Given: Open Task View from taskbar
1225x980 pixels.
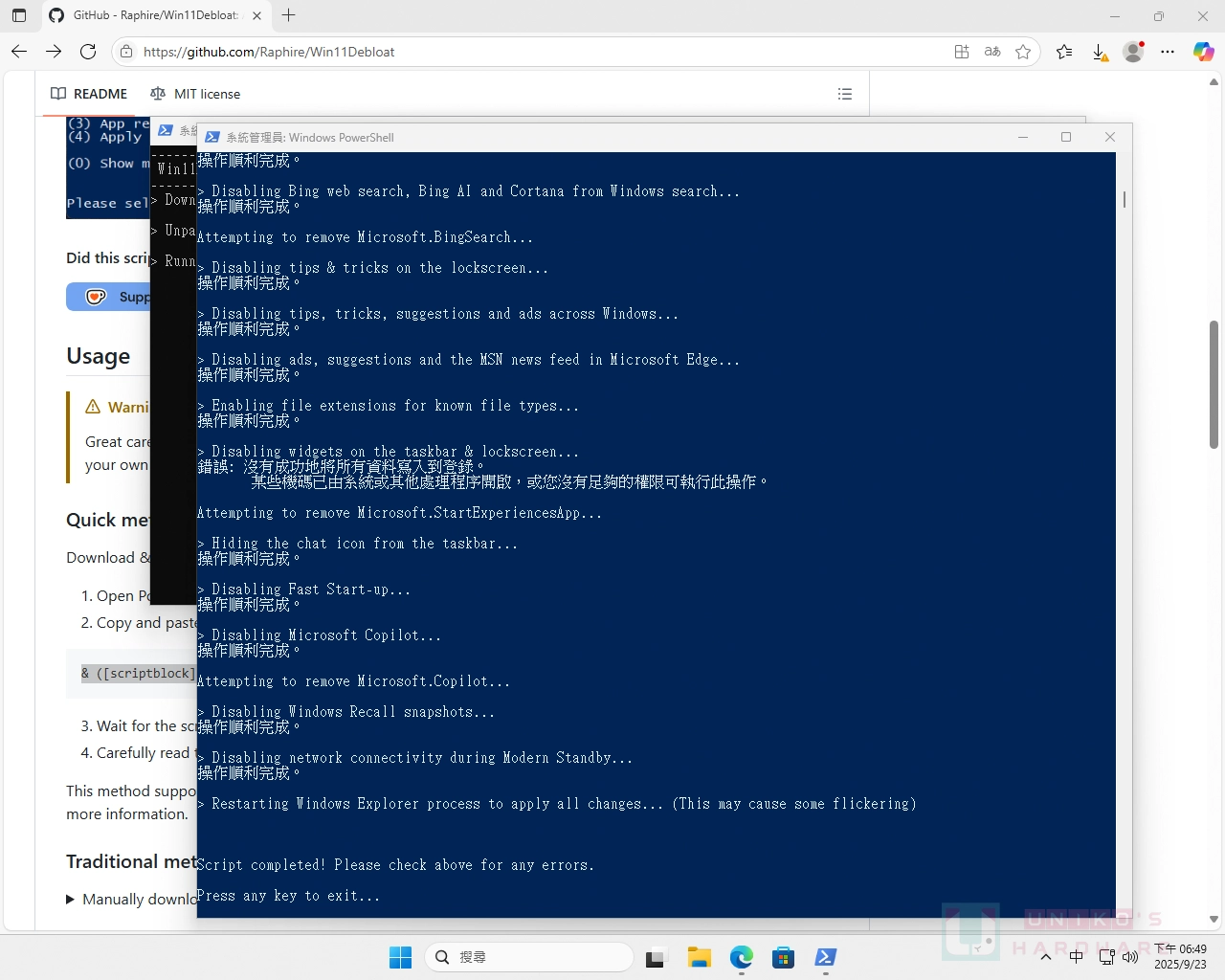Looking at the screenshot, I should pyautogui.click(x=655, y=957).
